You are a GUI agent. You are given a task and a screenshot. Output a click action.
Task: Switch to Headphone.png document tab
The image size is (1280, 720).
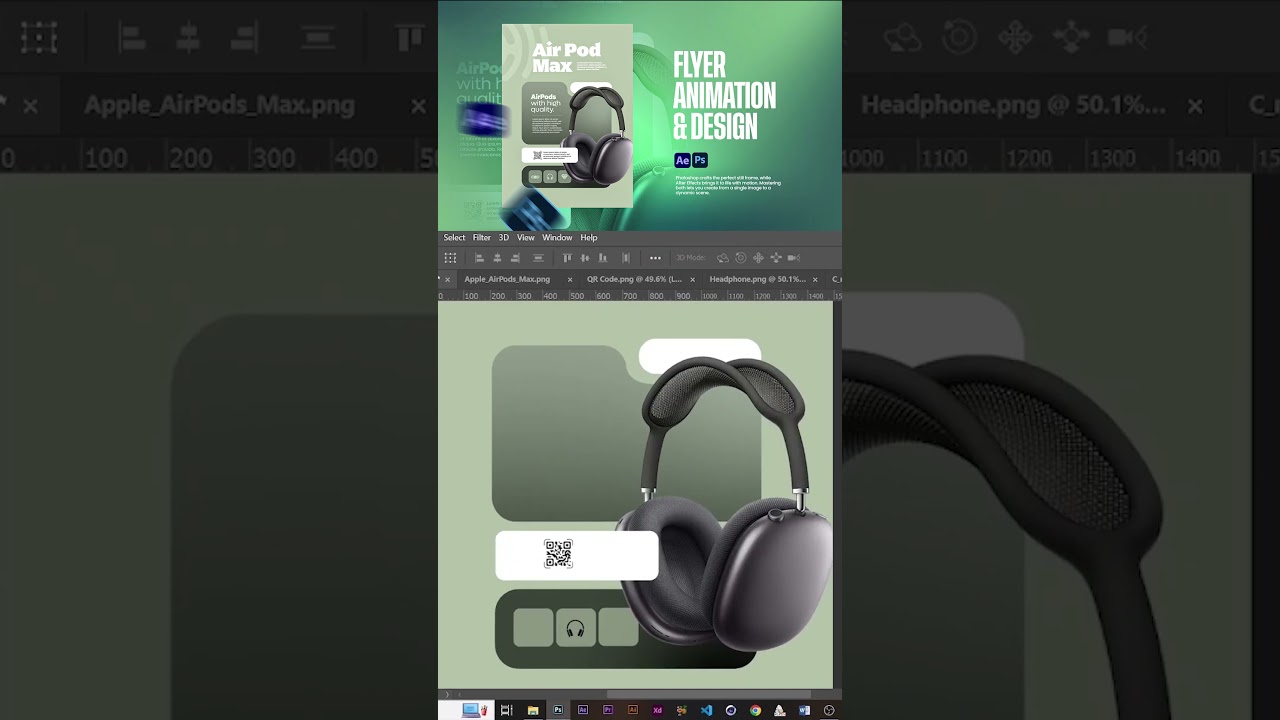[x=757, y=280]
